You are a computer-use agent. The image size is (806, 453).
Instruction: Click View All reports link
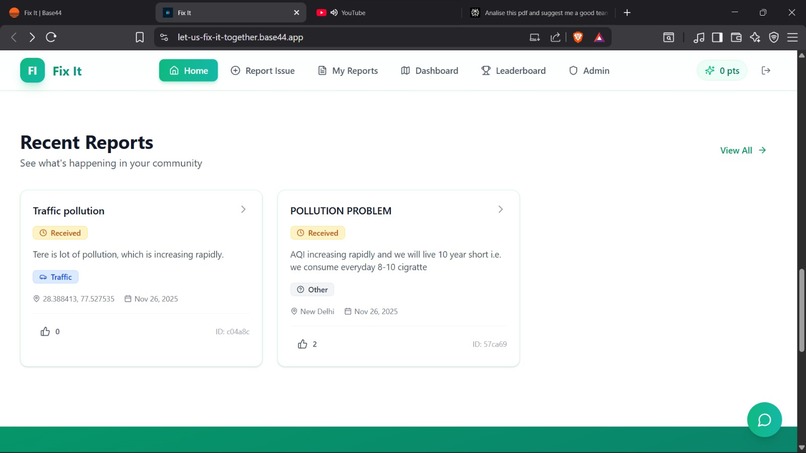pos(743,150)
